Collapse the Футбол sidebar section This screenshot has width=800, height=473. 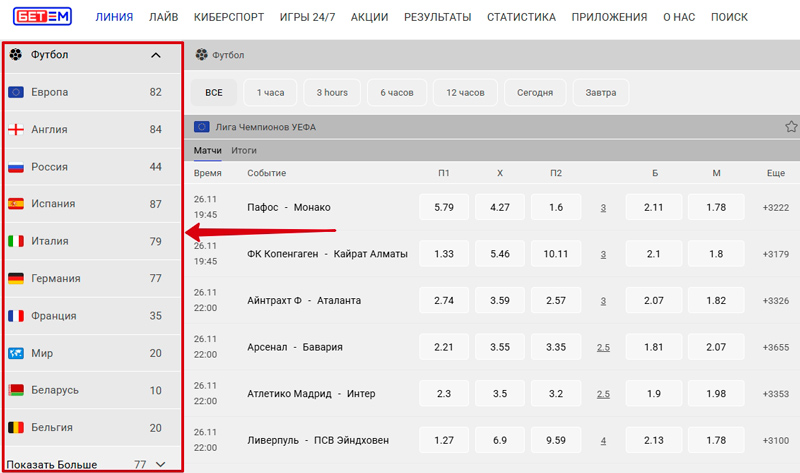tap(155, 55)
